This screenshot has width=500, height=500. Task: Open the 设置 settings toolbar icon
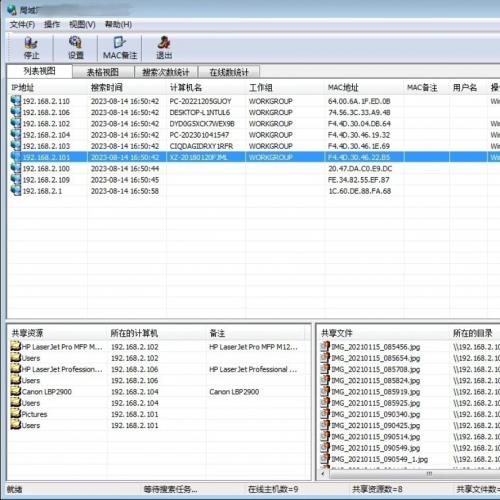click(75, 43)
